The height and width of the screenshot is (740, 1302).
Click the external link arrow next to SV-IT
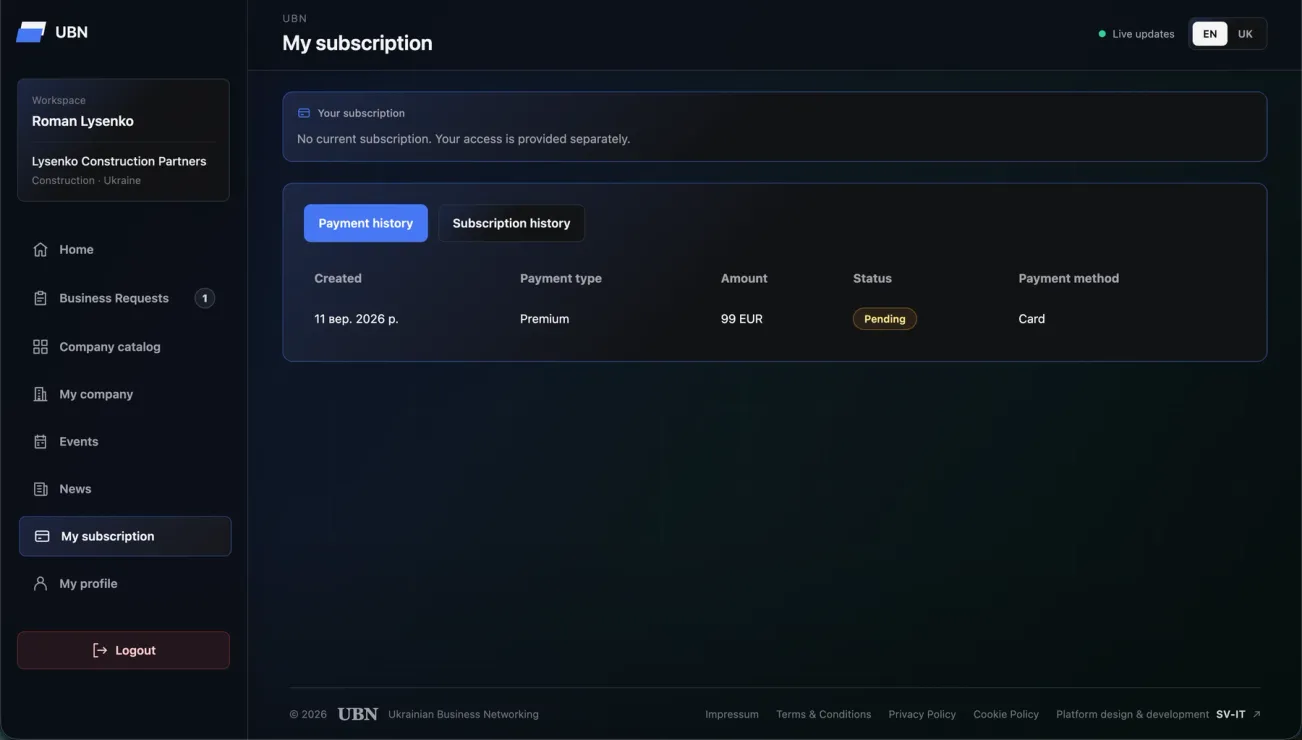point(1257,714)
